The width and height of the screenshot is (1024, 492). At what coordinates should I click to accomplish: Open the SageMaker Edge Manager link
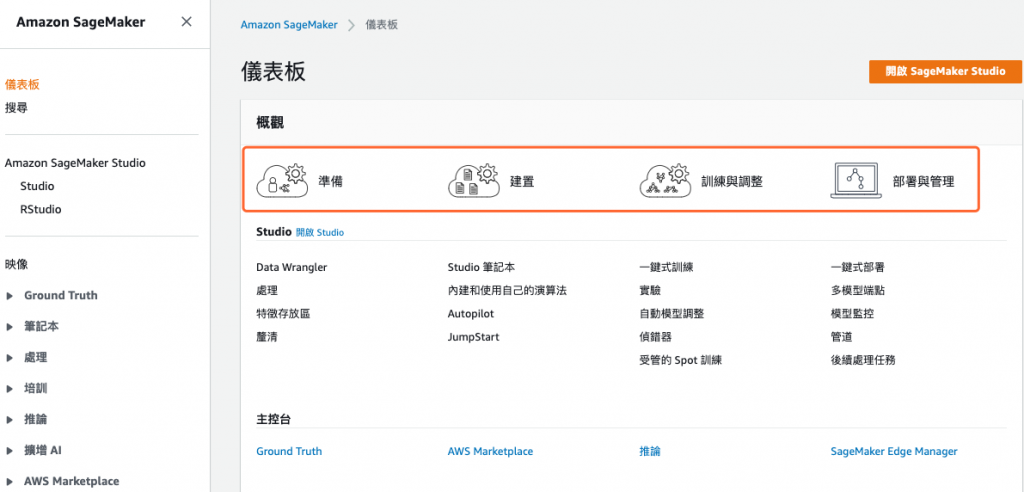click(894, 451)
